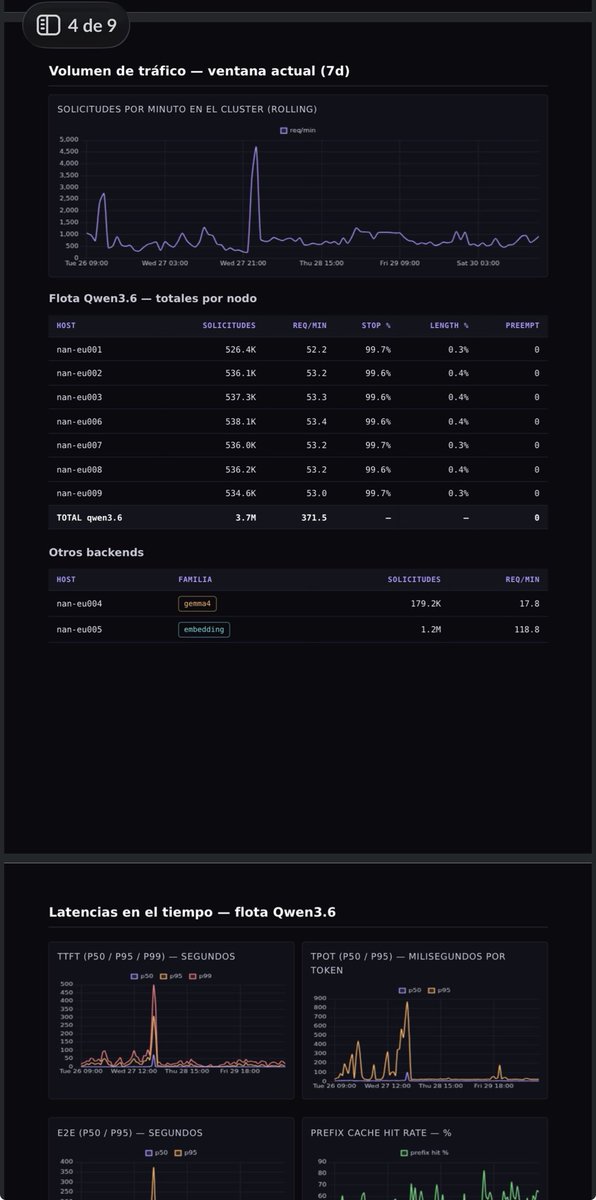Open the page indicator '4 de 9'

(x=76, y=26)
